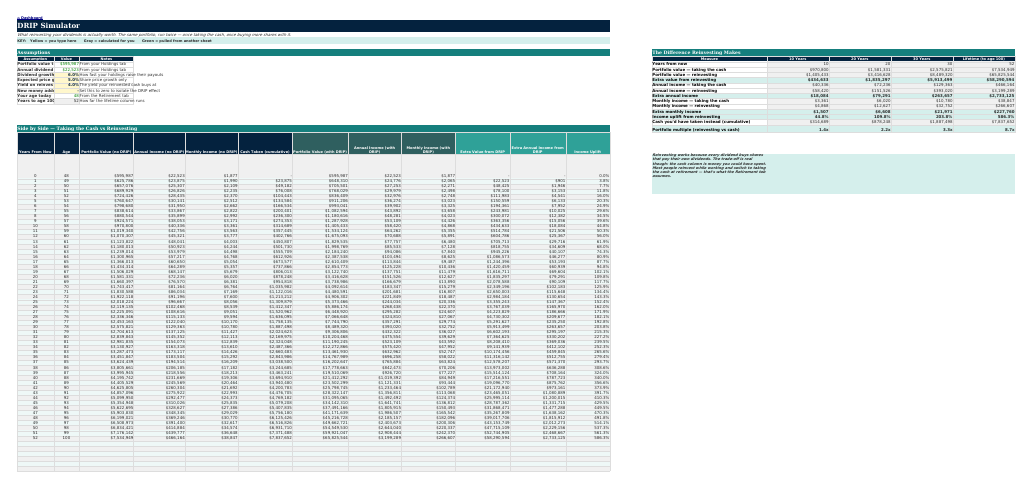Select the Assumptions section header

pyautogui.click(x=313, y=52)
